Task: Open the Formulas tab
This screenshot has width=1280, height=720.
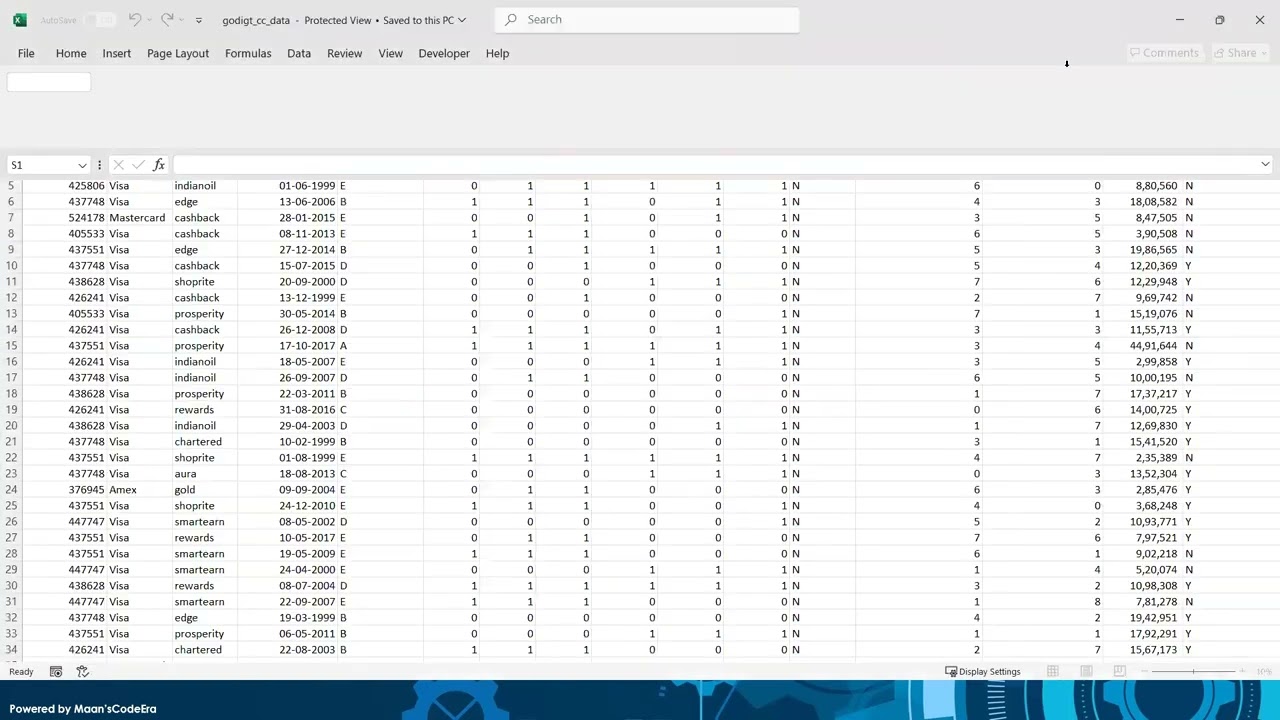Action: click(248, 53)
